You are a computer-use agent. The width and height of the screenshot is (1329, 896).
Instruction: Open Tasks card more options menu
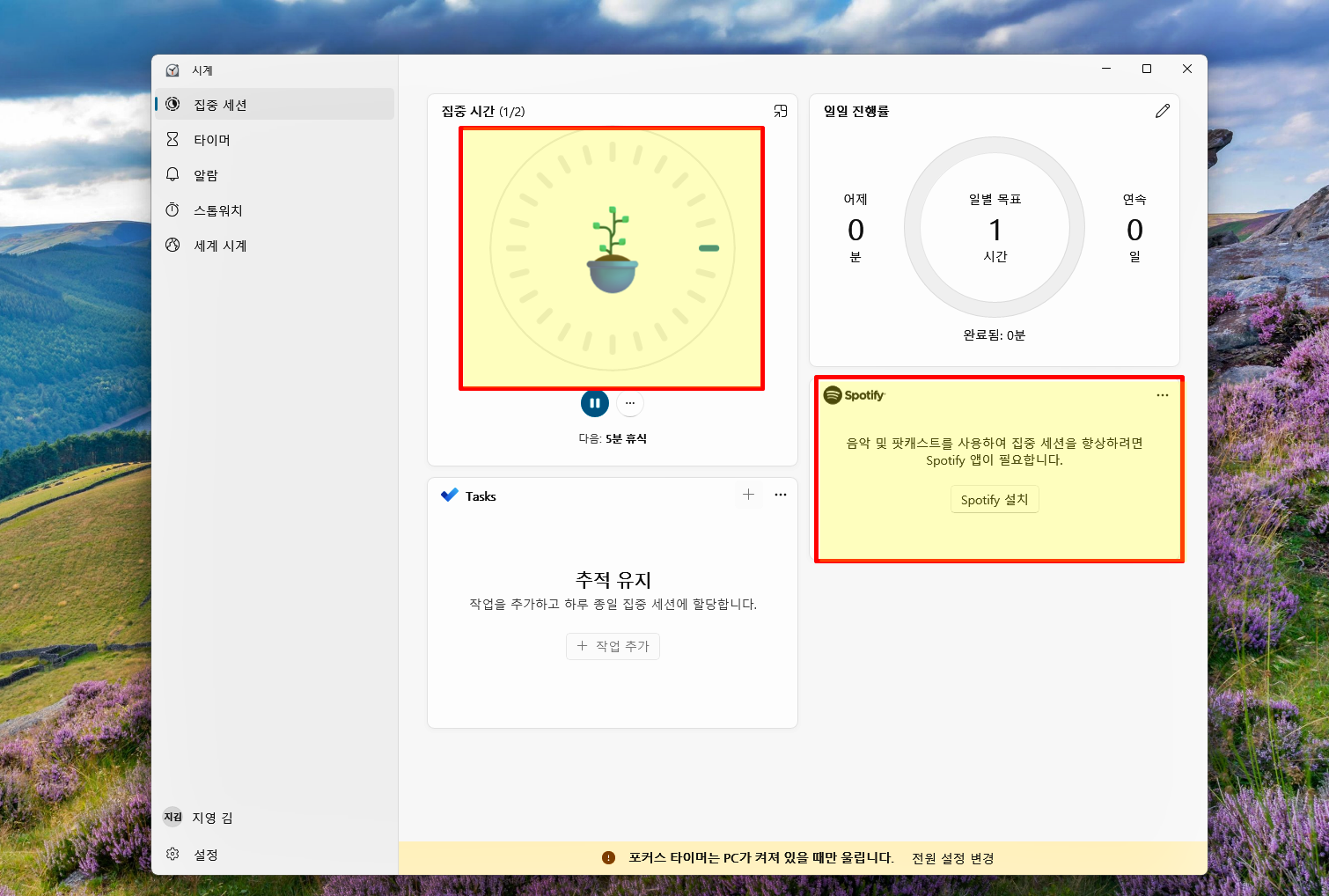(x=781, y=495)
